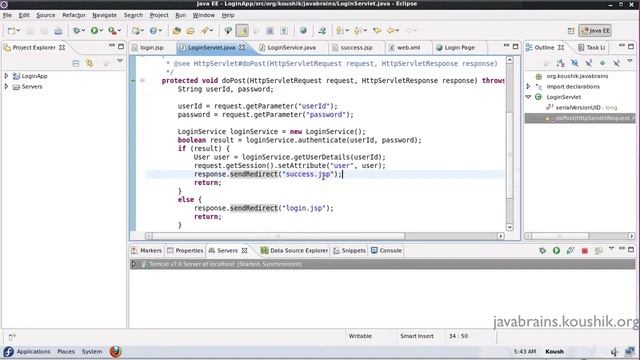Click the Previous Annotation toolbar icon

click(358, 31)
